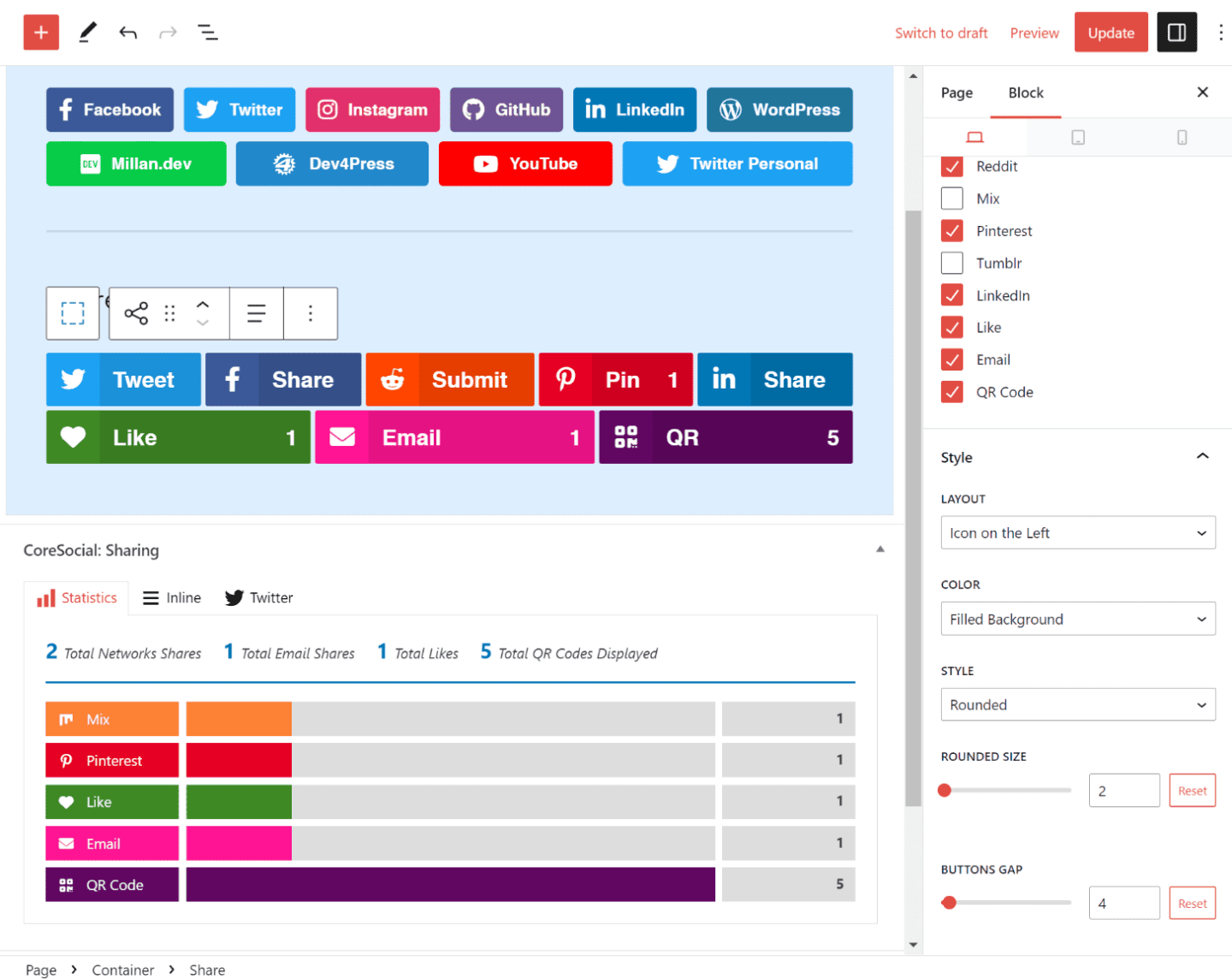
Task: Enable the Tumblr network checkbox
Action: coord(952,263)
